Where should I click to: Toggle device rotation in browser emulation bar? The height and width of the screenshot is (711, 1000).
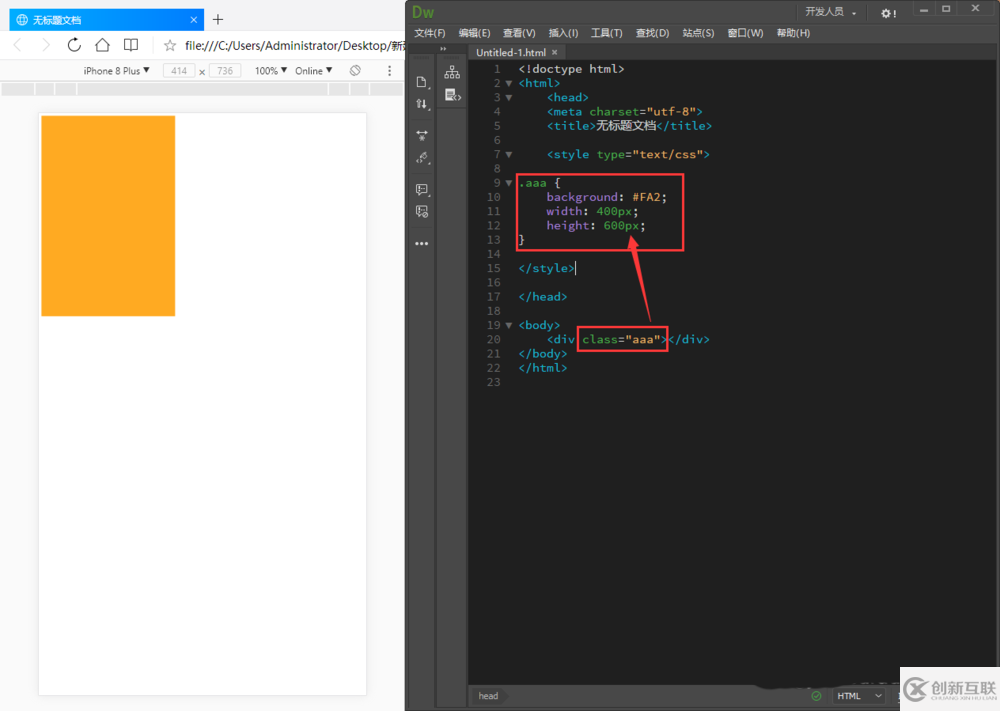click(355, 71)
